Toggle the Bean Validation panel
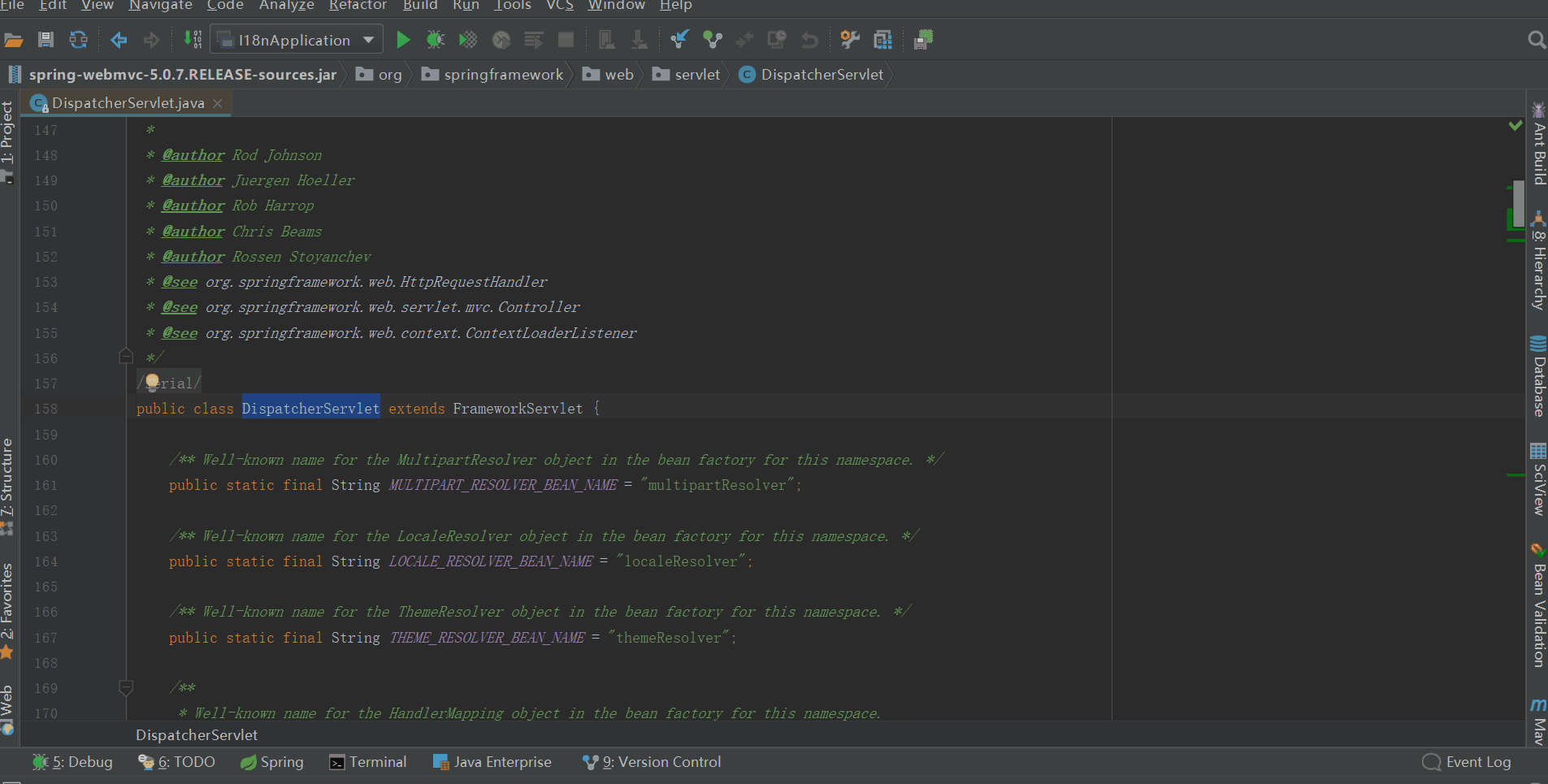 coord(1538,605)
